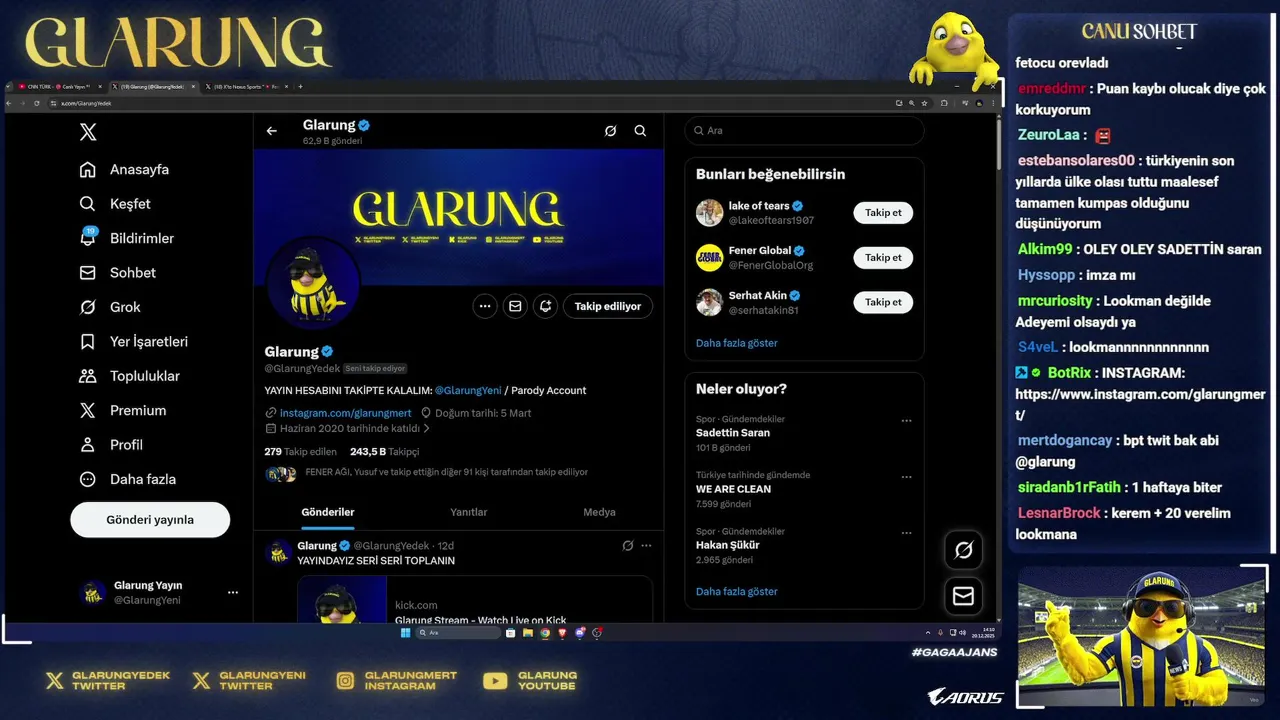Open Sohbet messages in the sidebar

click(118, 273)
